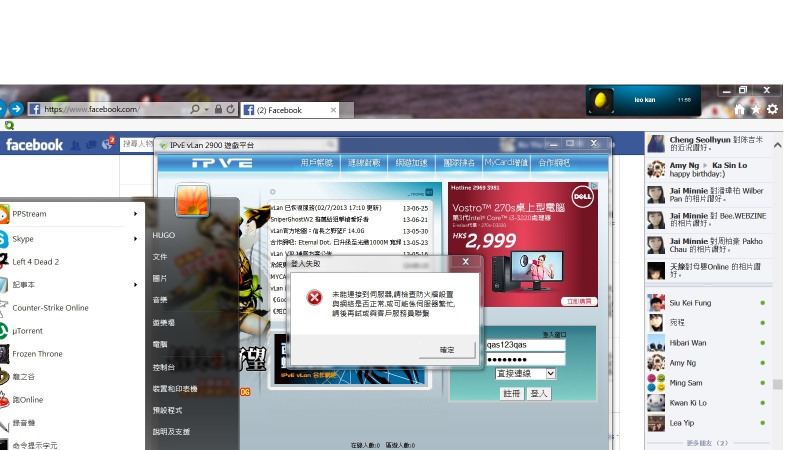Click the Facebook search people field
The height and width of the screenshot is (450, 800).
pyautogui.click(x=138, y=144)
